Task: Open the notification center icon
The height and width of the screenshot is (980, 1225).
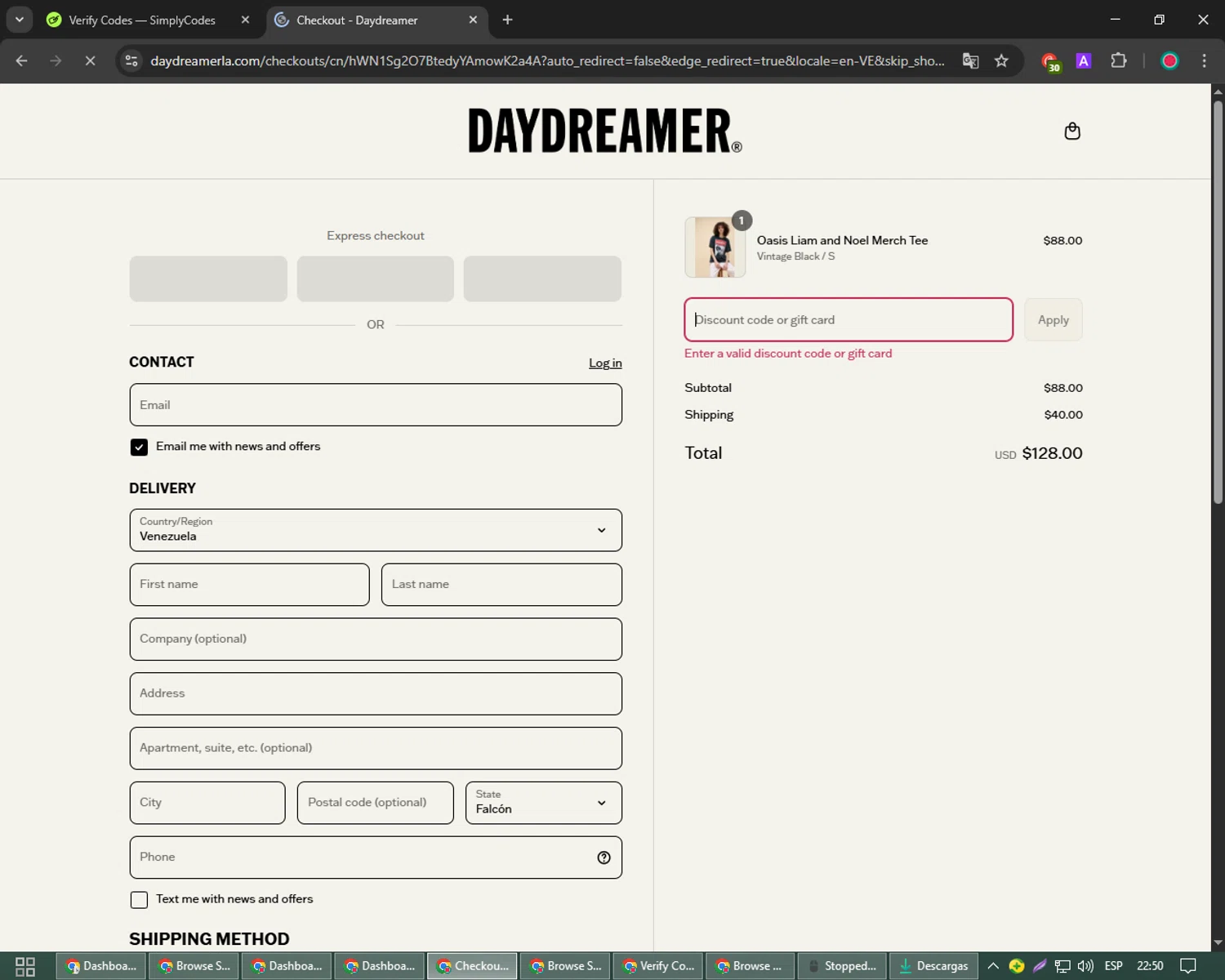Action: tap(1188, 966)
